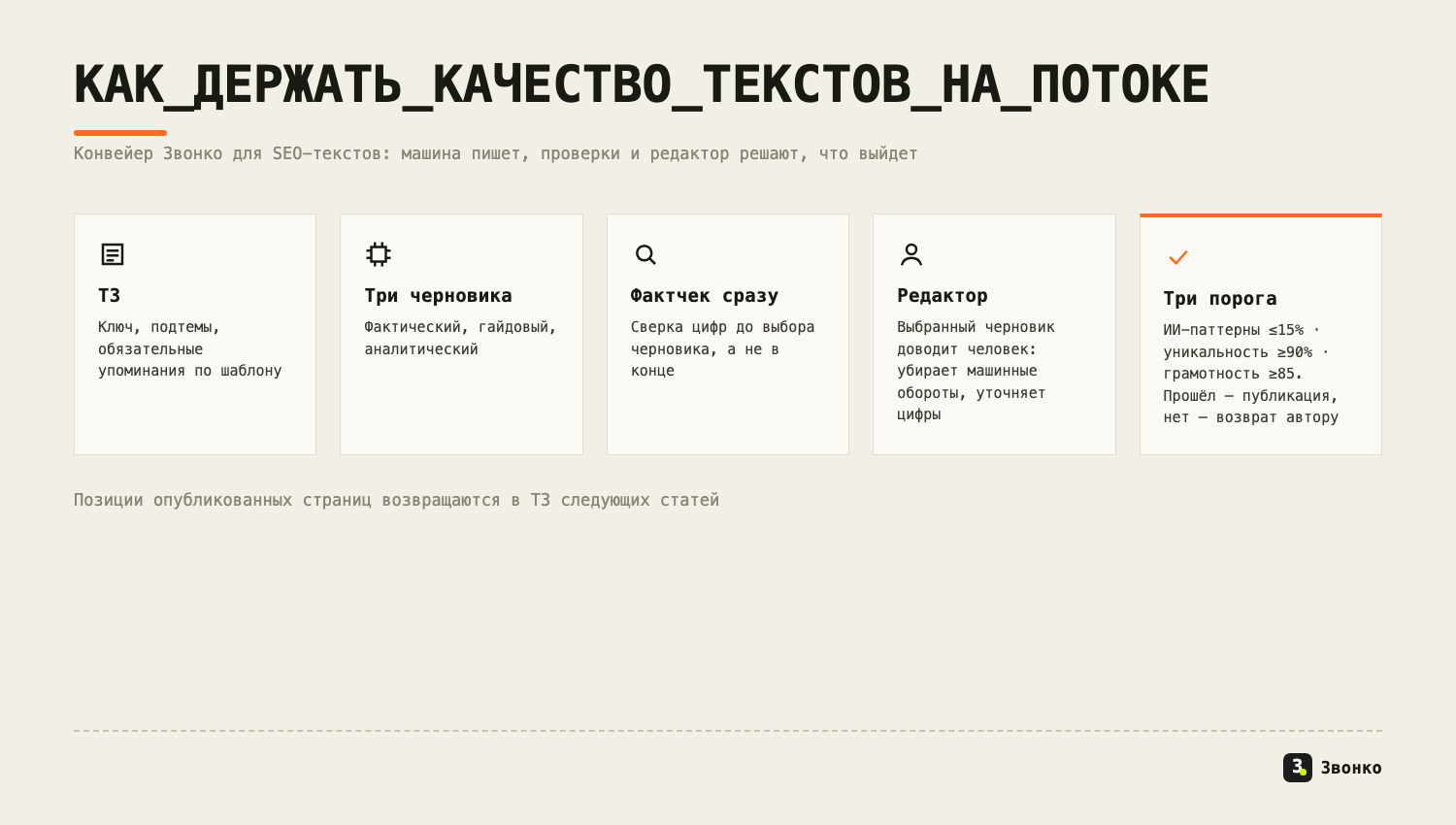Select the text ИИ-паттерны ≤15% thresholds
This screenshot has height=825, width=1456.
pos(1251,374)
